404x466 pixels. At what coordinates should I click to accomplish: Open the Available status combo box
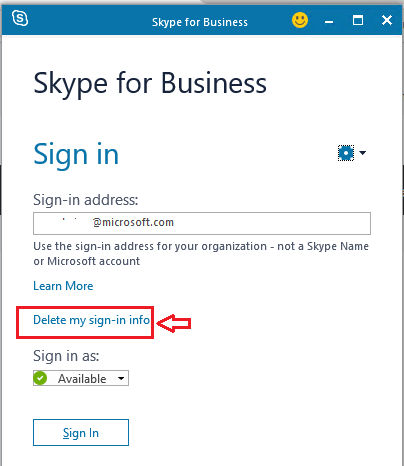(x=81, y=378)
